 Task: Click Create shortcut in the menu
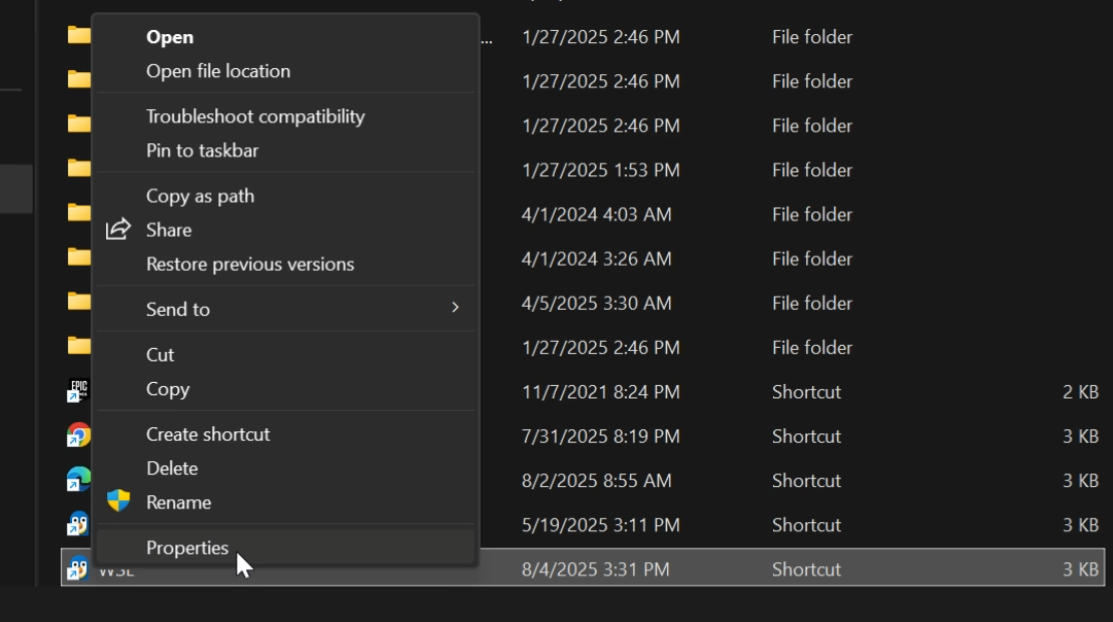pyautogui.click(x=208, y=434)
